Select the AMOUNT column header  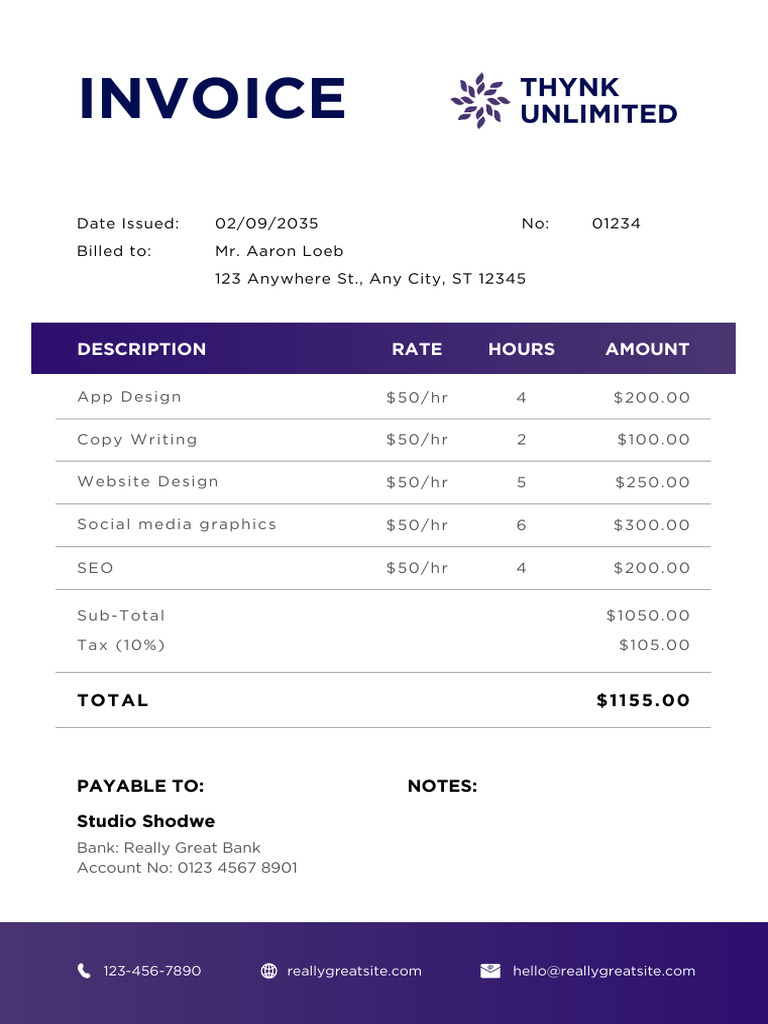(647, 349)
